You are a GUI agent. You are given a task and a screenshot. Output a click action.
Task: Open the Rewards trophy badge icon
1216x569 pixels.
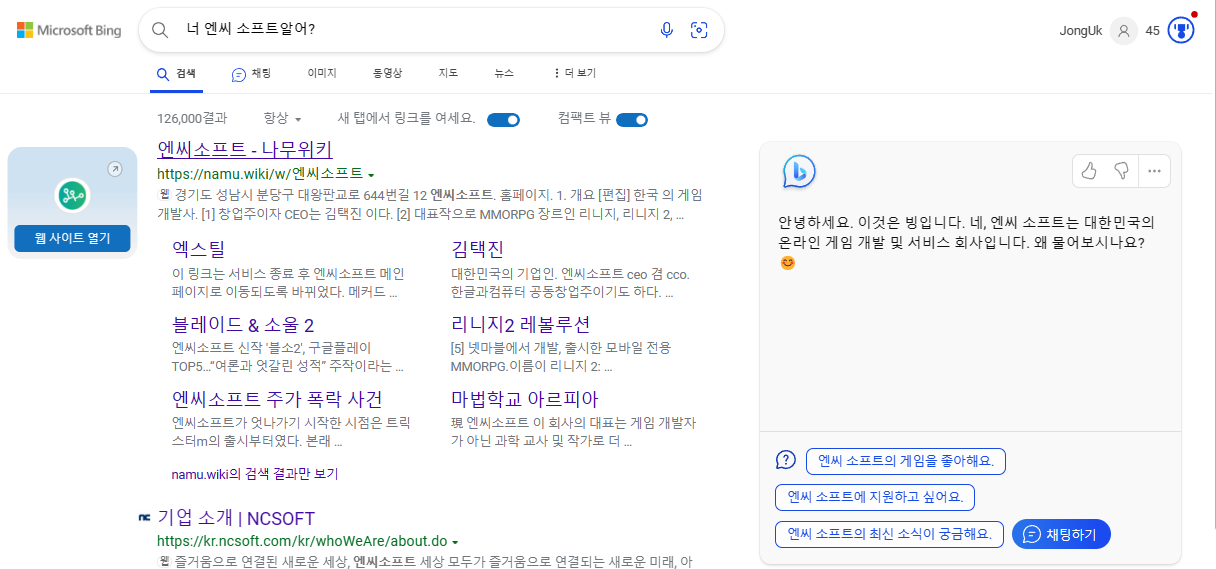pyautogui.click(x=1181, y=31)
